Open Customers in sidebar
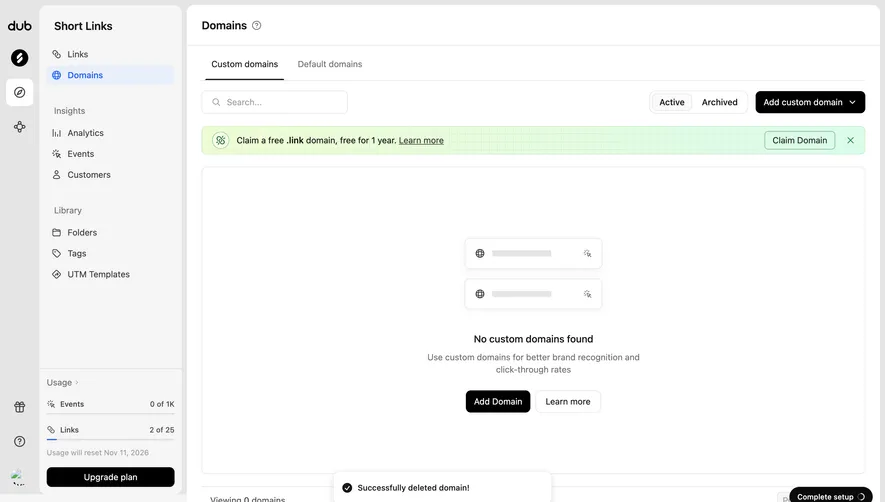Screen dimensions: 885x502 click(110, 174)
